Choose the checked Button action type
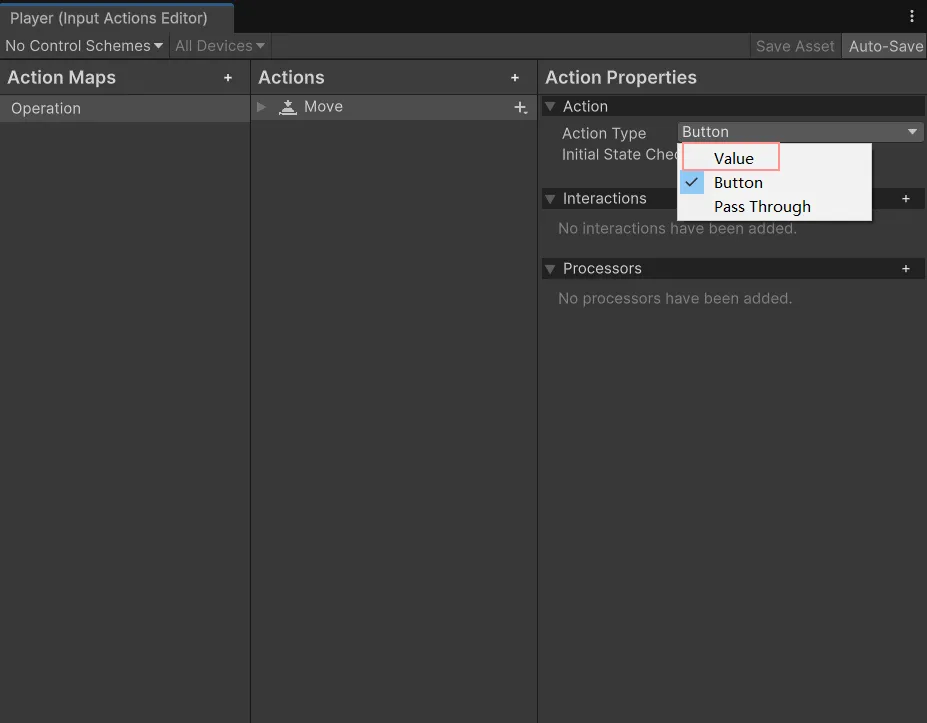The height and width of the screenshot is (723, 927). pos(738,183)
